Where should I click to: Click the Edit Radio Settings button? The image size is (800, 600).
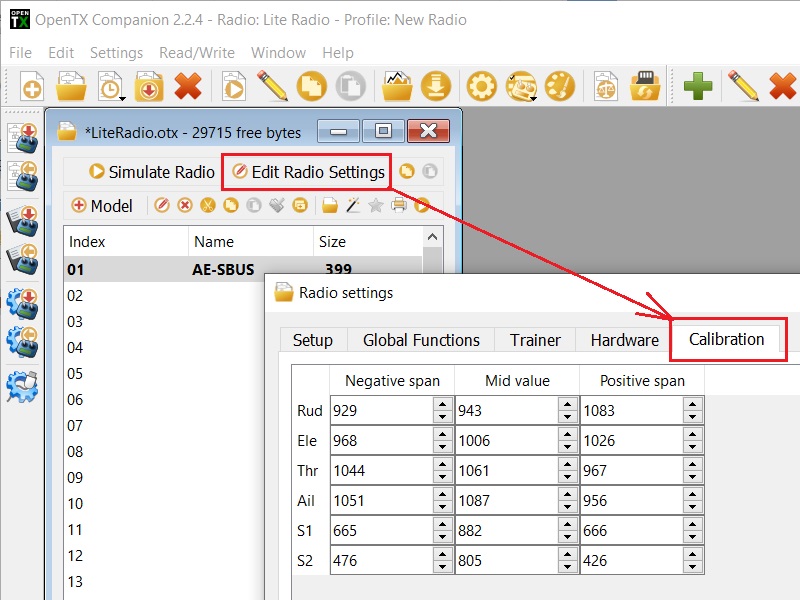tap(308, 172)
